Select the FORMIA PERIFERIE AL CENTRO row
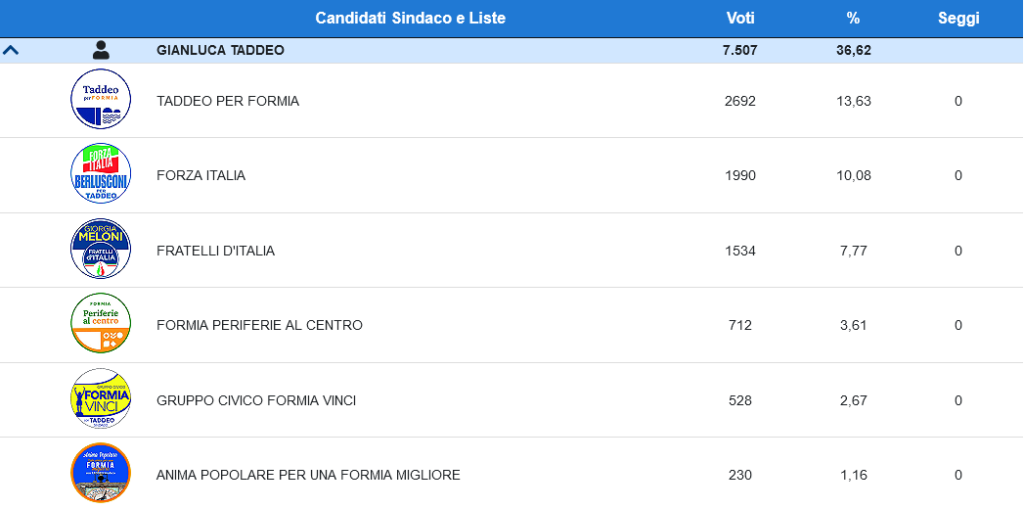Image resolution: width=1024 pixels, height=509 pixels. [260, 325]
